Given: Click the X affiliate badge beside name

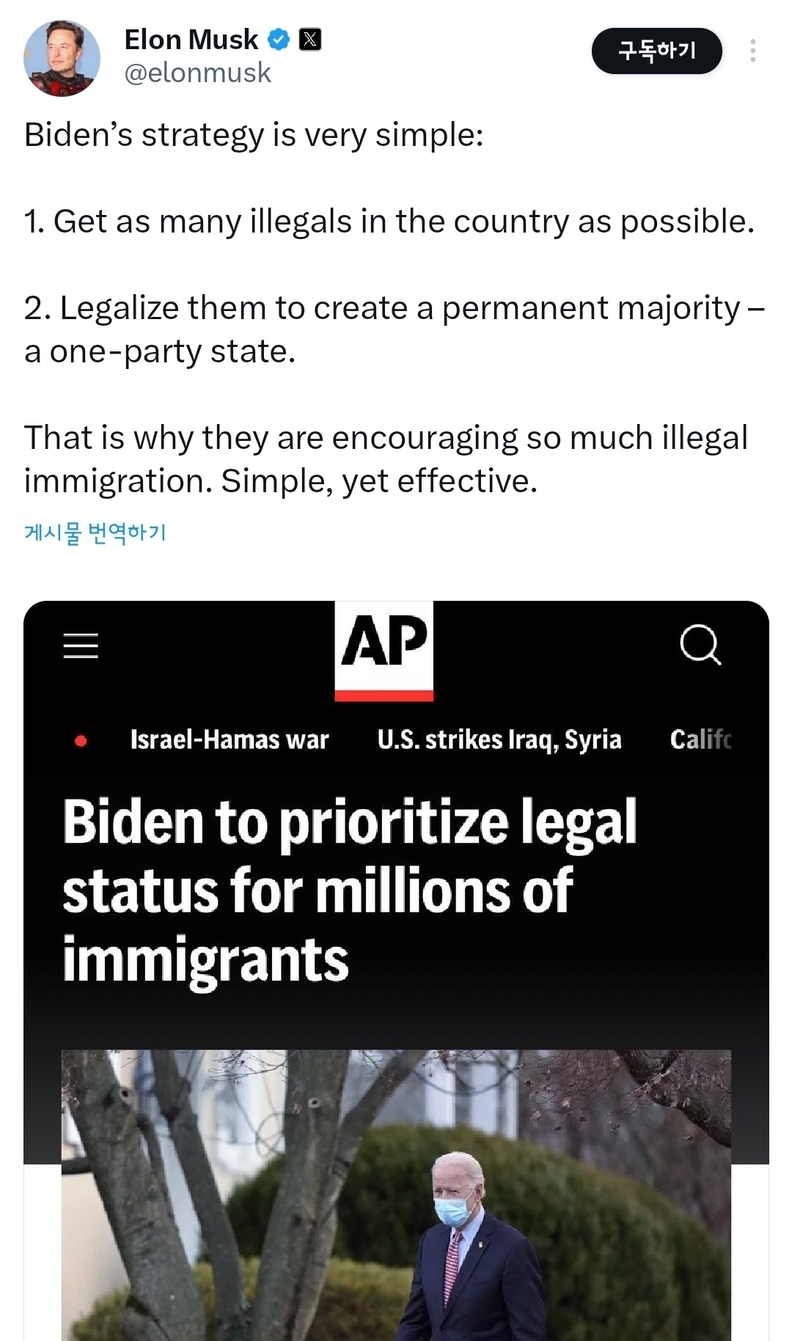Looking at the screenshot, I should click(x=311, y=40).
